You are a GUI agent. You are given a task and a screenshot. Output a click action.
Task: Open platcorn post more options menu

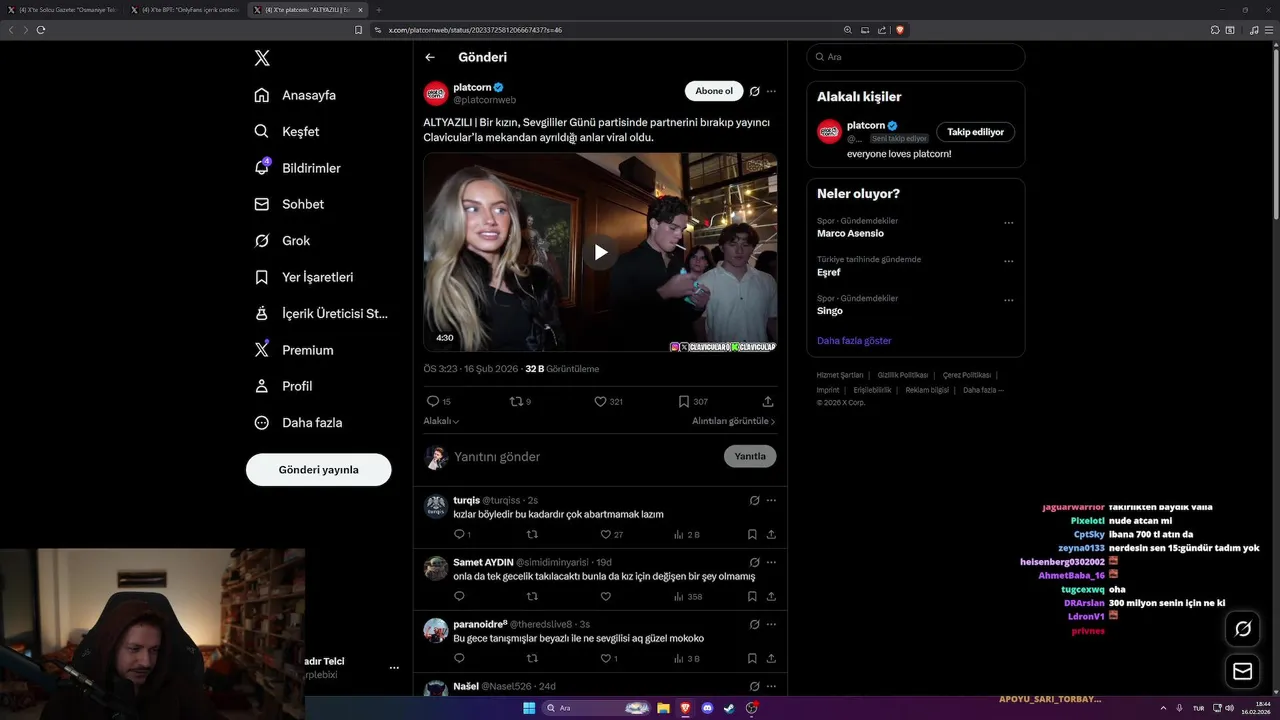coord(771,91)
